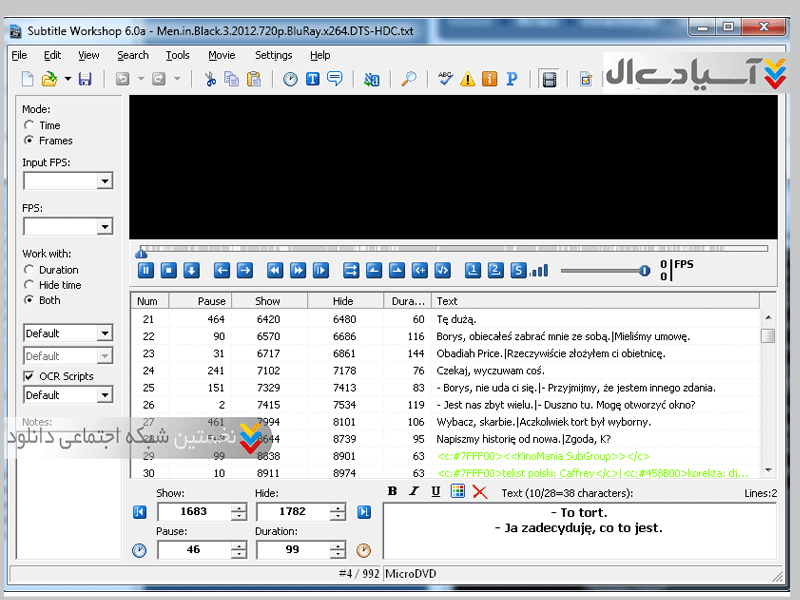The width and height of the screenshot is (800, 600).
Task: Click the Save file toolbar icon
Action: (x=85, y=79)
